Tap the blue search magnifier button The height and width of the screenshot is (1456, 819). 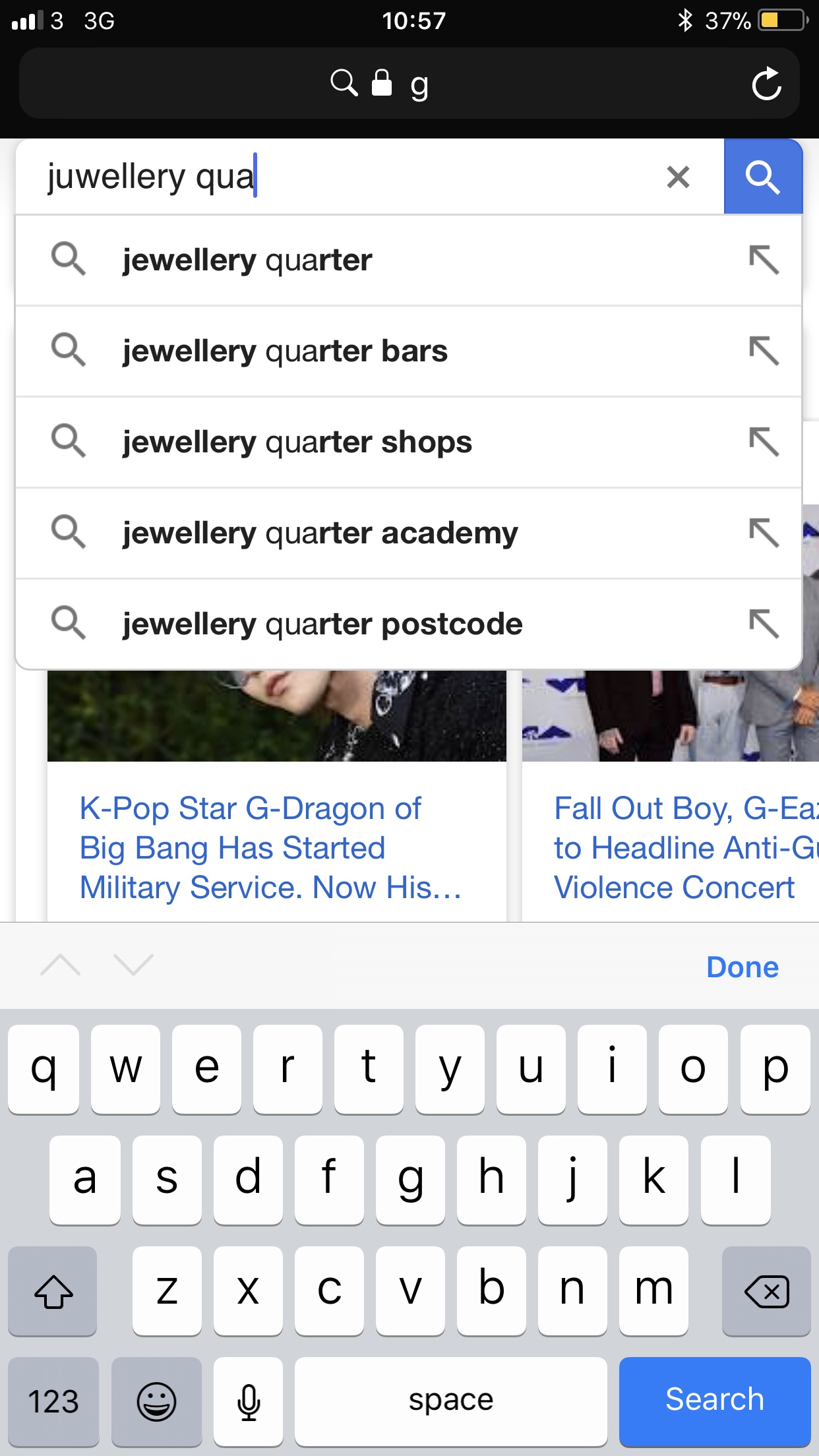[x=763, y=177]
